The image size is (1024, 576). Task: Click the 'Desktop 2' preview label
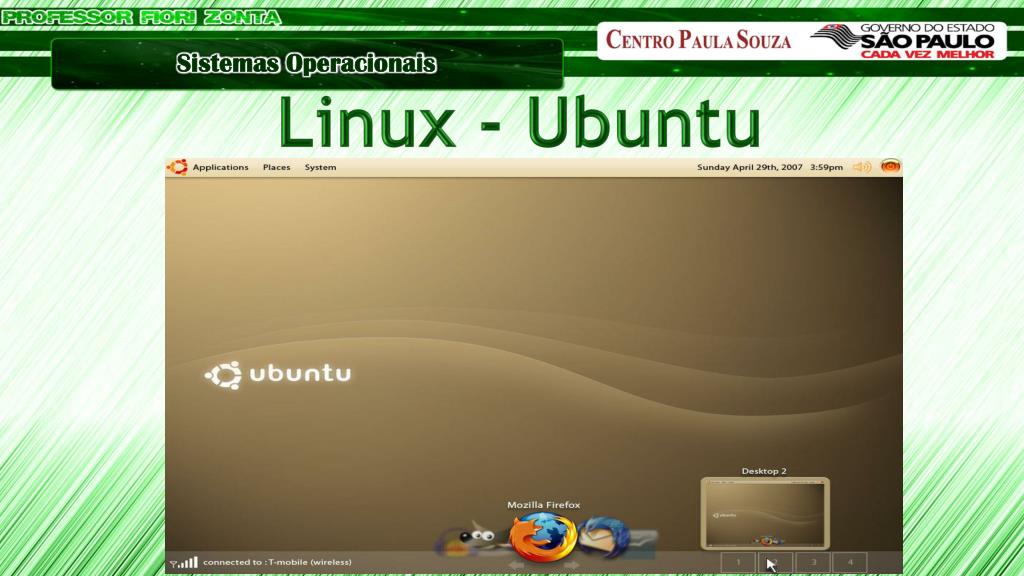pyautogui.click(x=764, y=471)
